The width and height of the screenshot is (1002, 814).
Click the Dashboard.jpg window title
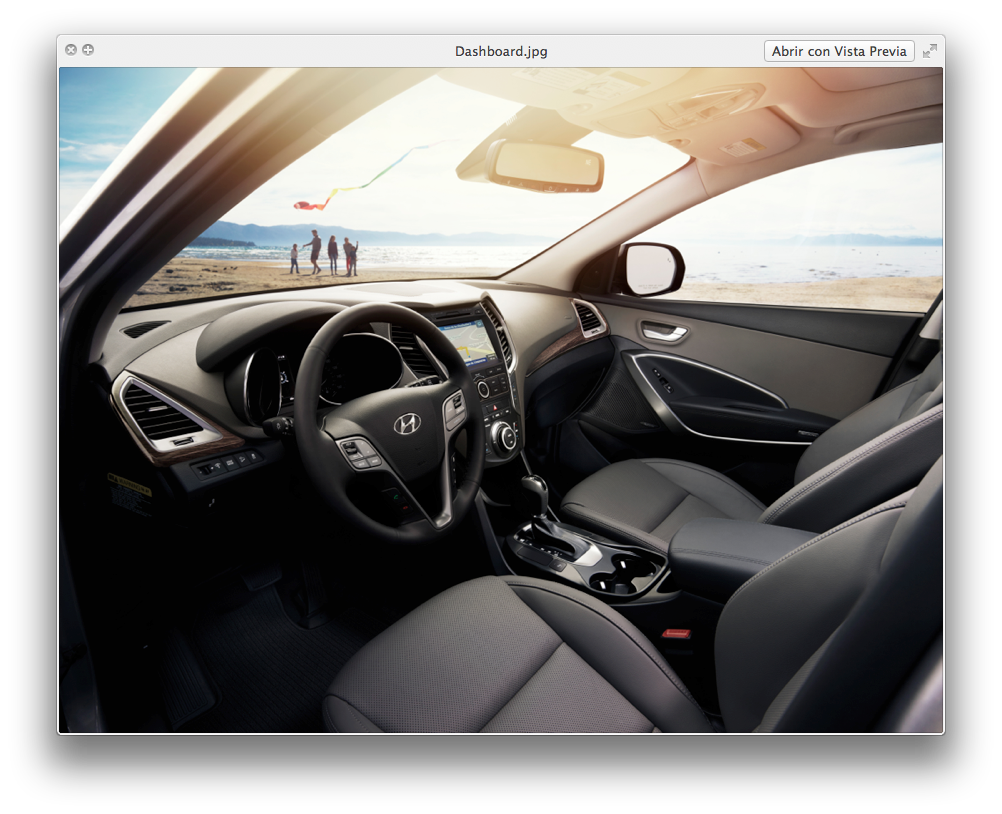501,51
